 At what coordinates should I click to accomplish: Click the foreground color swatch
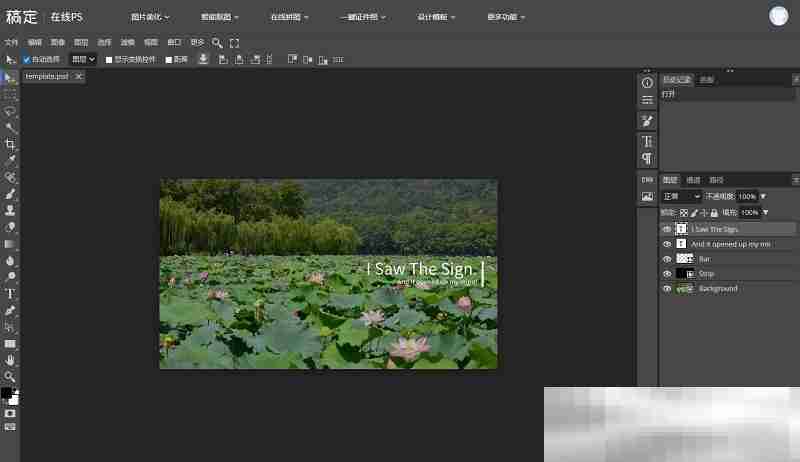click(6, 393)
